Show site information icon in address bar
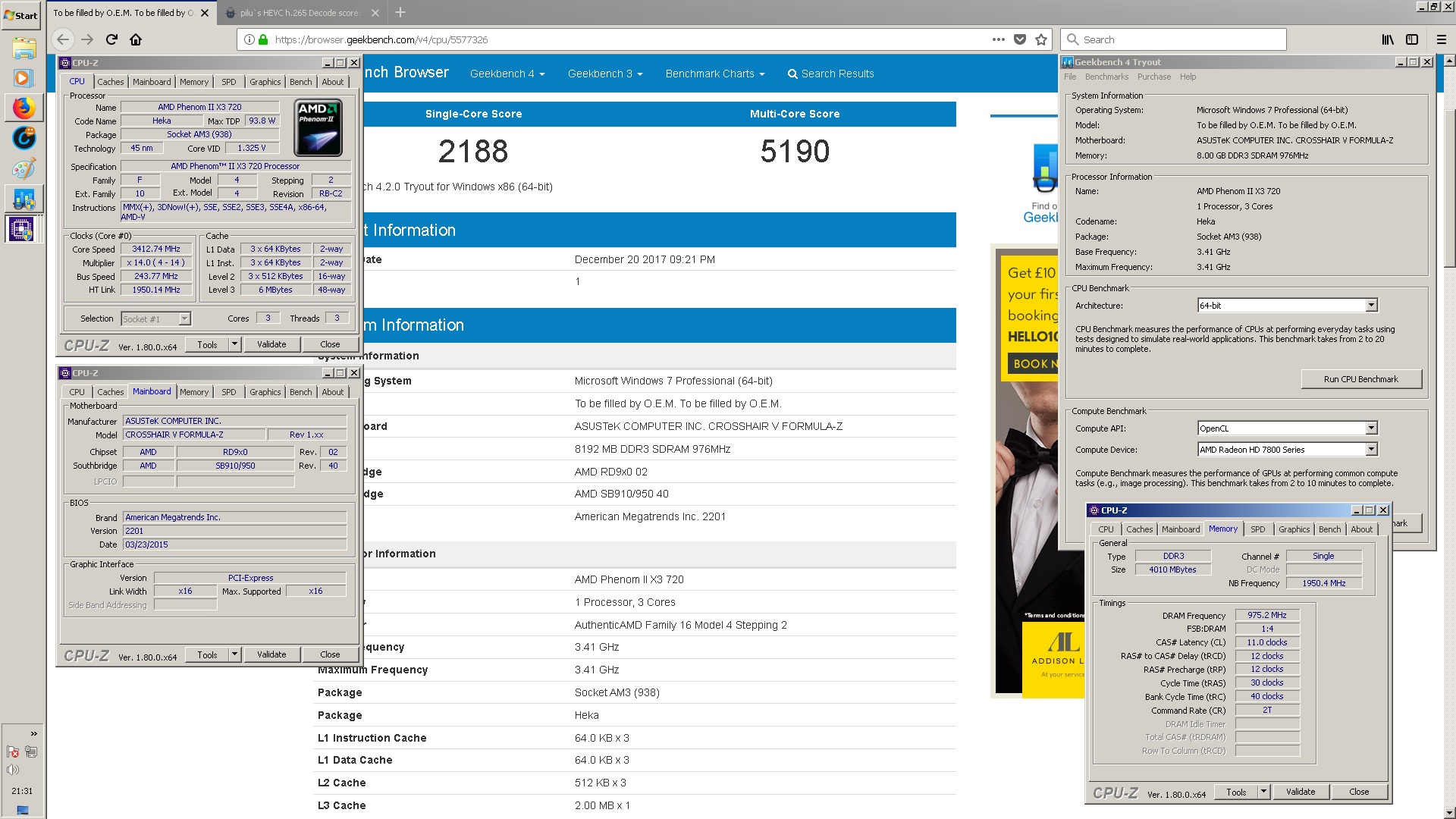The image size is (1456, 819). tap(249, 39)
